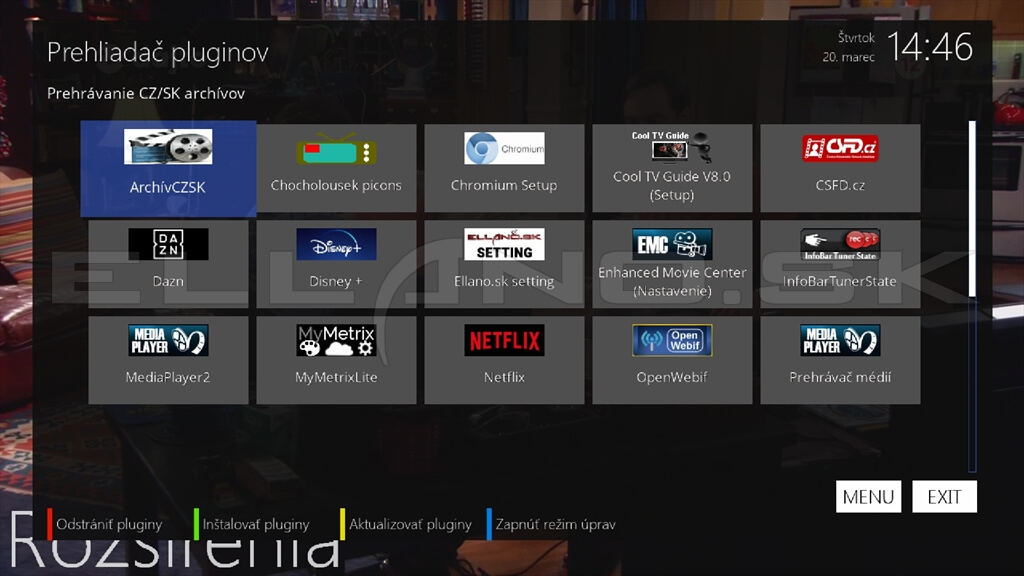Select the Chocholousek picons TV icon
Screen dimensions: 1024x576
[x=336, y=149]
